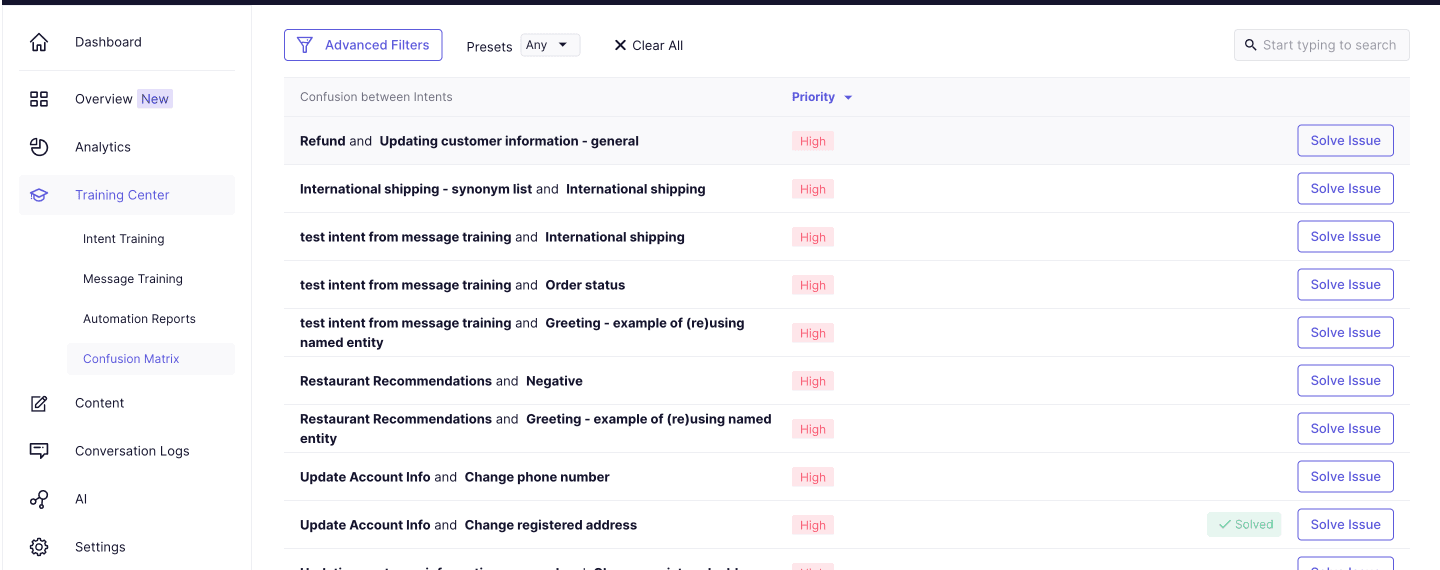Toggle Priority column sort arrow

848,98
